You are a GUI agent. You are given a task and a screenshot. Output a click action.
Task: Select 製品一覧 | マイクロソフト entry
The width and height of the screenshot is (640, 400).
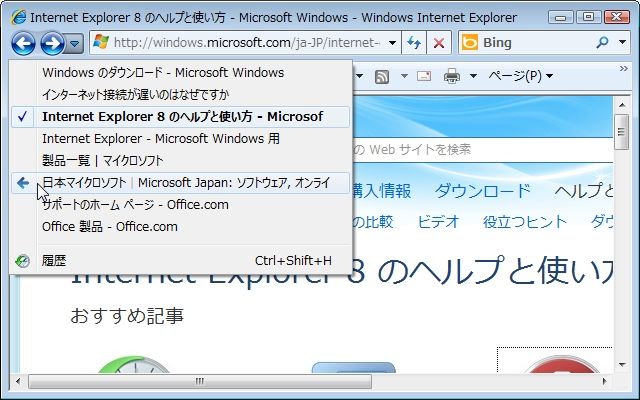click(x=180, y=161)
